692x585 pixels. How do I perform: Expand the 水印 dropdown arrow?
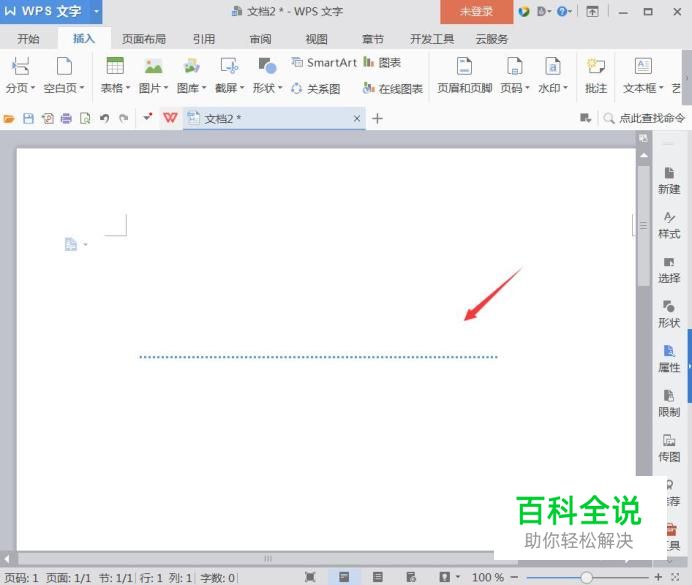565,88
